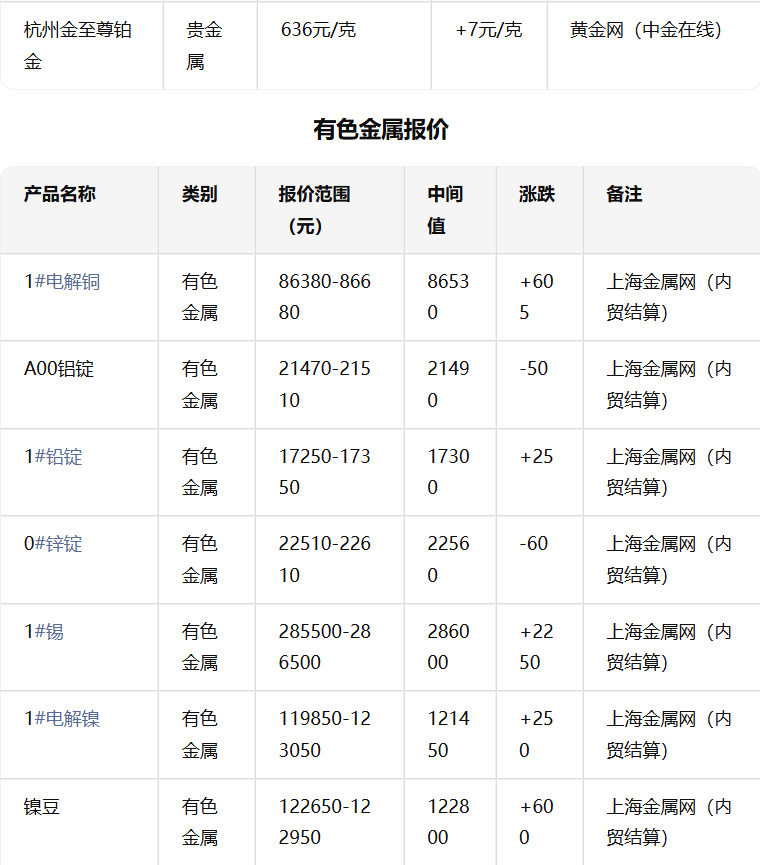The width and height of the screenshot is (760, 865).
Task: Click the 有色金属报价 section heading
Action: (380, 130)
